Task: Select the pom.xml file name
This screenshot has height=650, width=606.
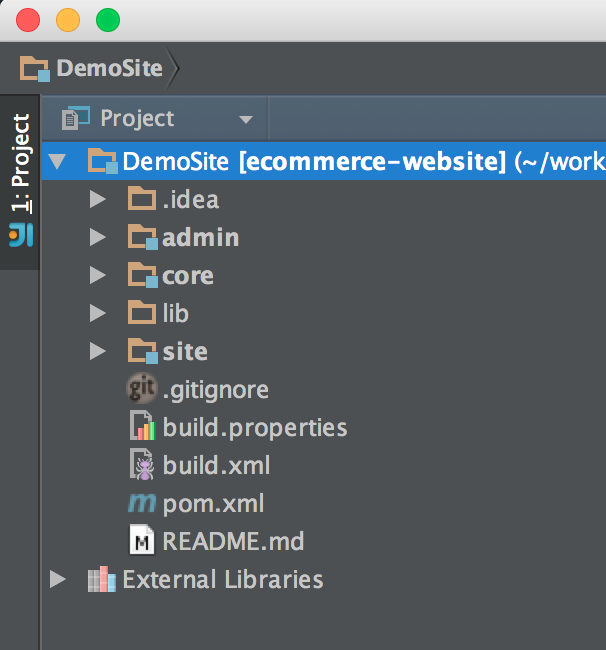Action: click(x=213, y=503)
